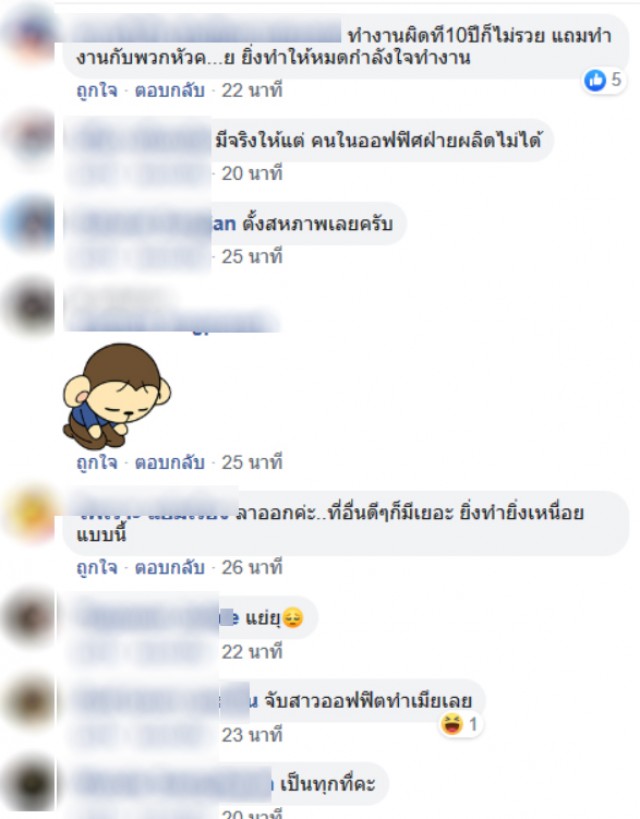Image resolution: width=640 pixels, height=819 pixels.
Task: Click ตอบกลับ under the monkey sticker comment
Action: [169, 462]
